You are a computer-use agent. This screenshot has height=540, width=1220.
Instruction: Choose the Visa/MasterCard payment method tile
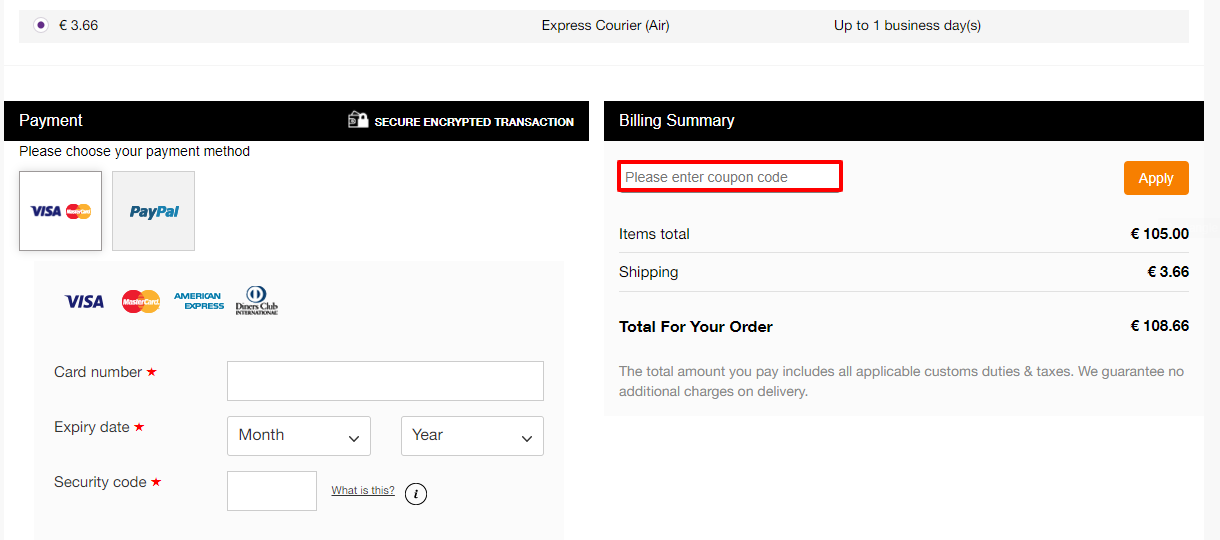tap(60, 211)
